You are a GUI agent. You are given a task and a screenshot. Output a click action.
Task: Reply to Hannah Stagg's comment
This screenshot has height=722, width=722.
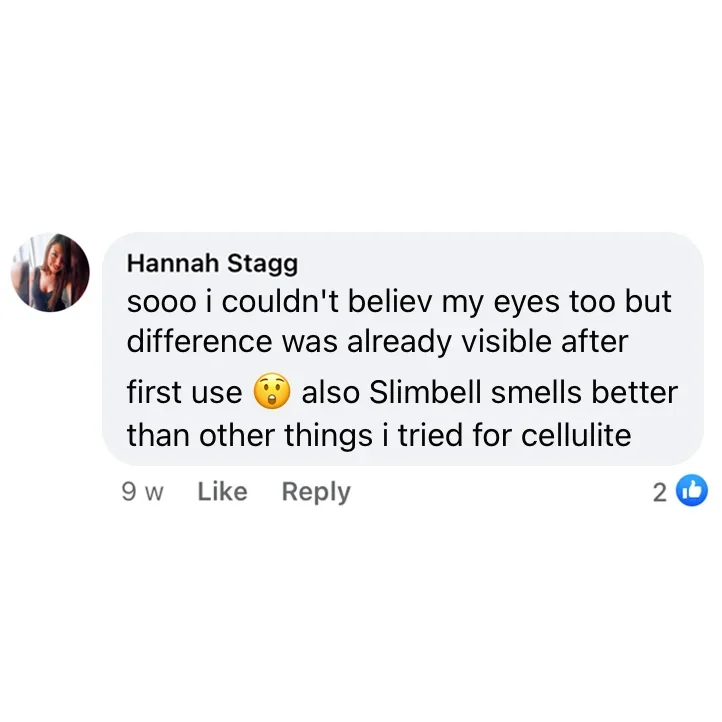pos(316,492)
